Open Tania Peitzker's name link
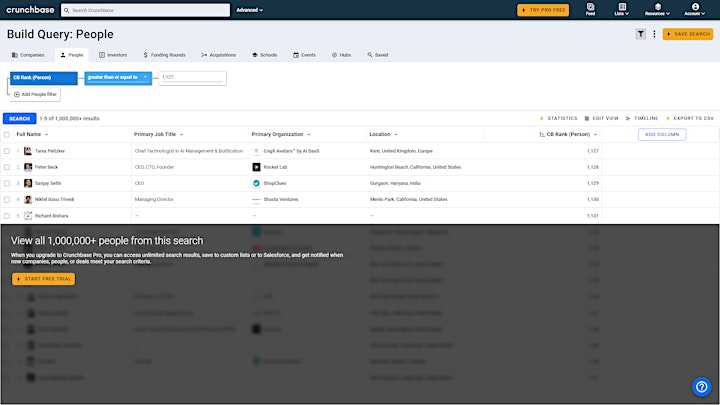The image size is (720, 405). 50,151
